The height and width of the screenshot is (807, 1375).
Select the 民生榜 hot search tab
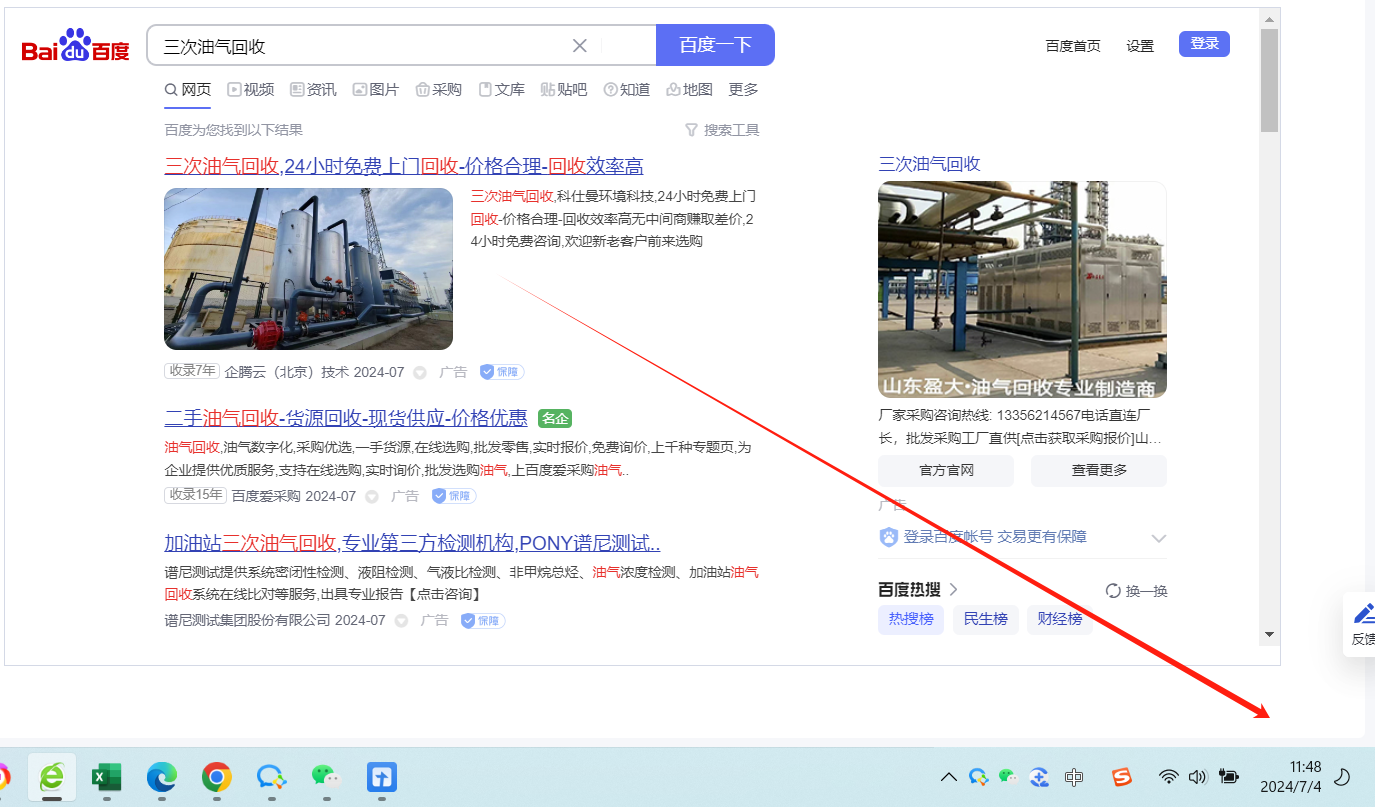click(985, 619)
